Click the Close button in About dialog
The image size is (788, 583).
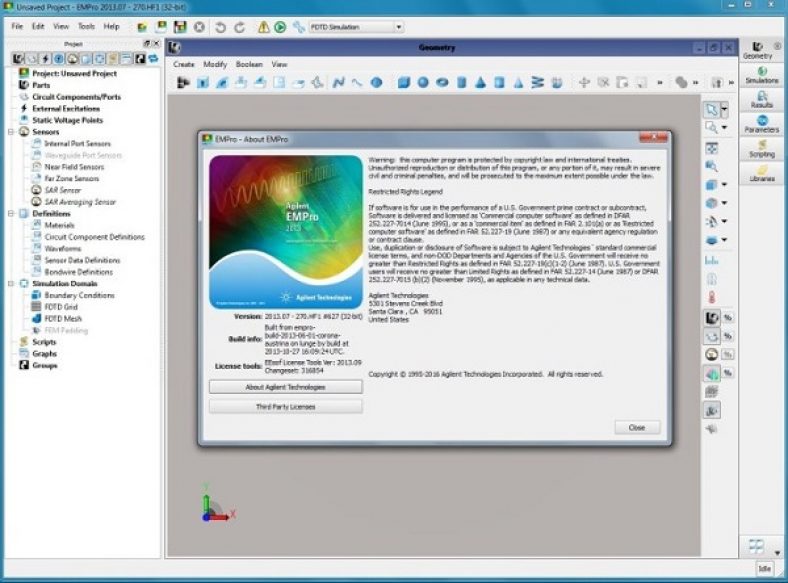pyautogui.click(x=637, y=427)
